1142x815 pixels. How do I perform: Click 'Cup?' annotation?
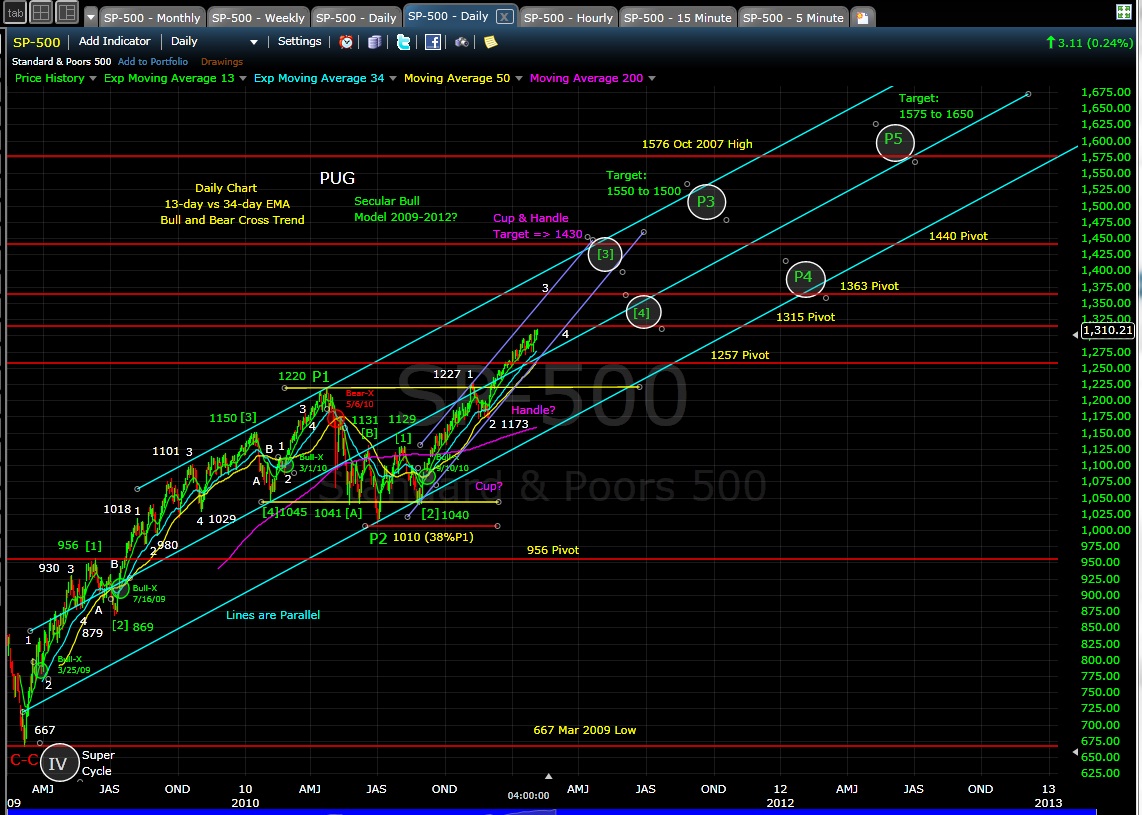[x=489, y=486]
